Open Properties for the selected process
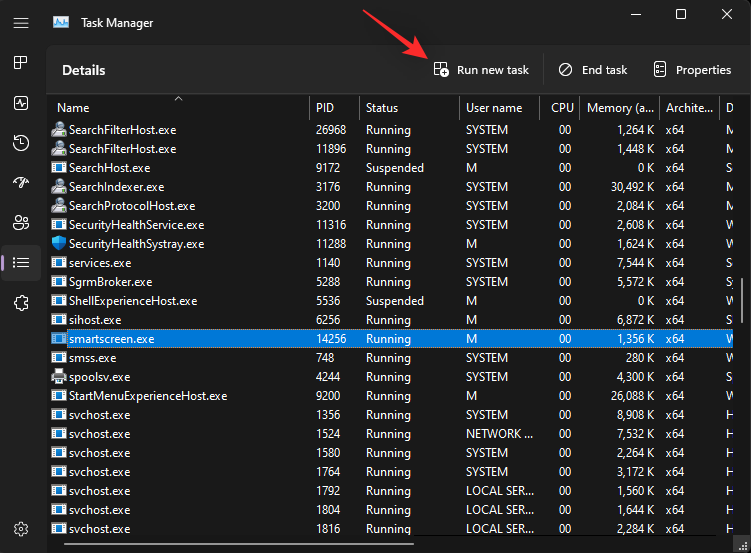The image size is (751, 553). [x=692, y=70]
